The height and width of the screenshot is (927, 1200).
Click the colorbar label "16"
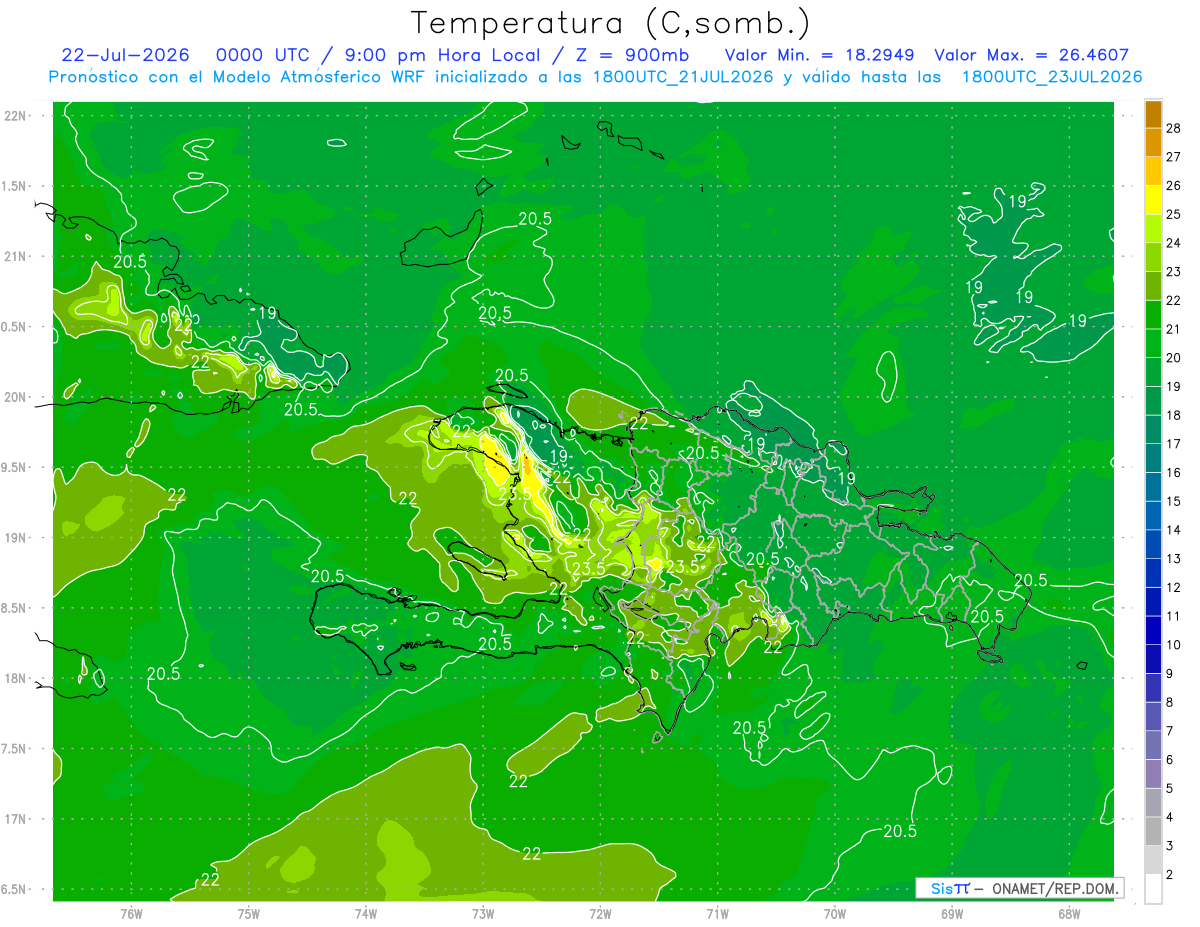[1173, 472]
